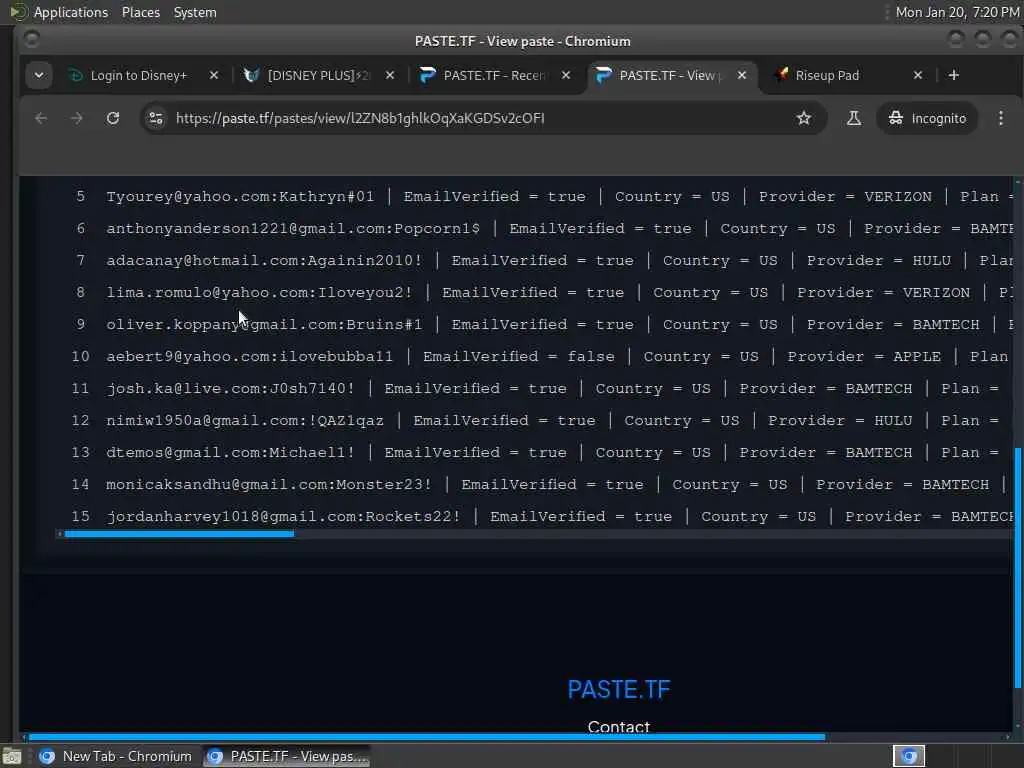Close the [DISNEY PLUS] tab

(390, 75)
